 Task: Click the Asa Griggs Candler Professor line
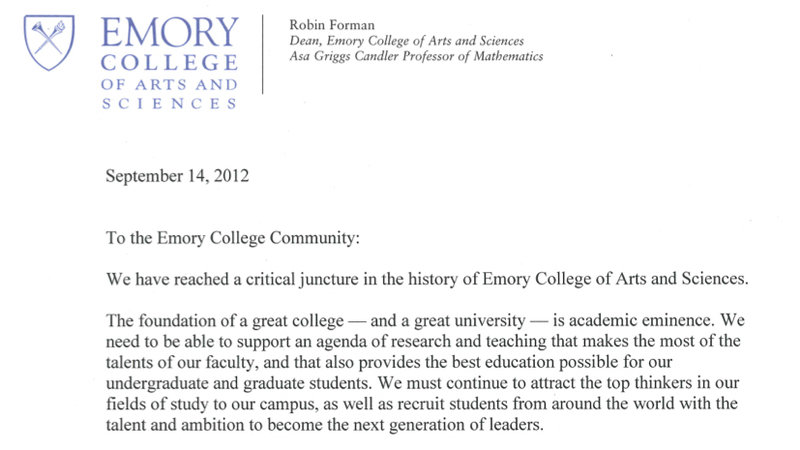point(415,57)
